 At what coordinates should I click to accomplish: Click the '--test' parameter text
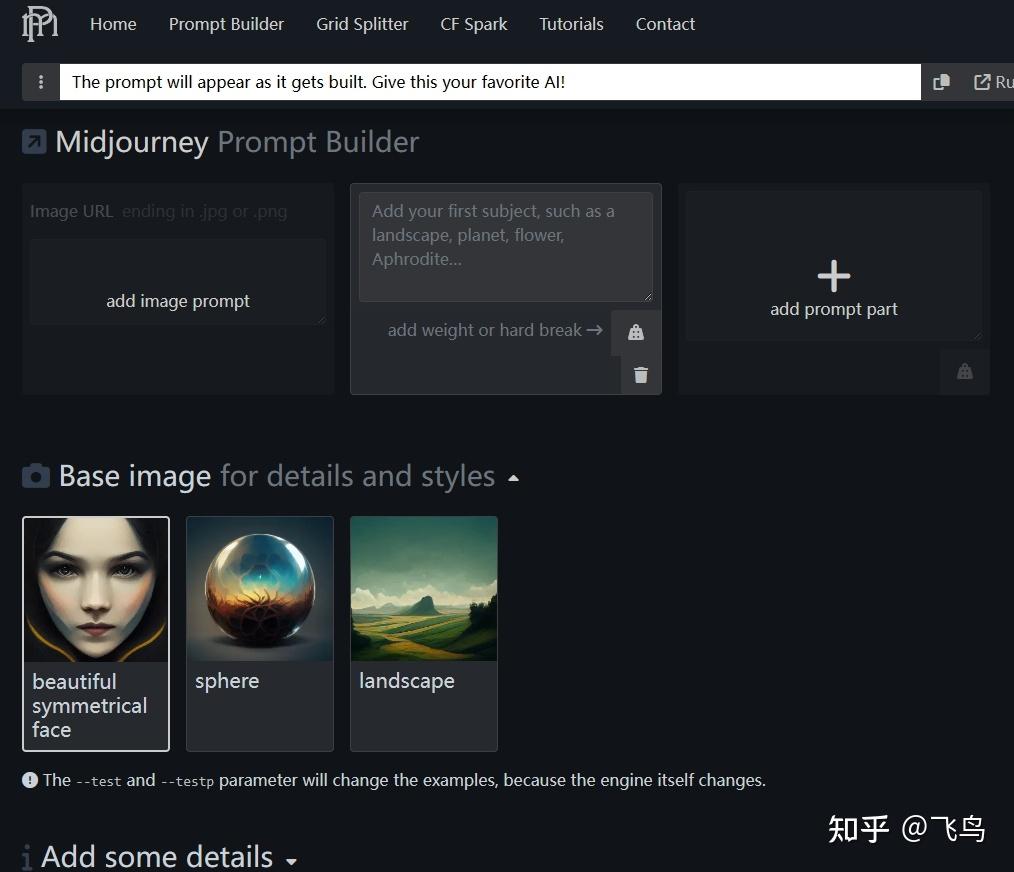click(x=98, y=781)
